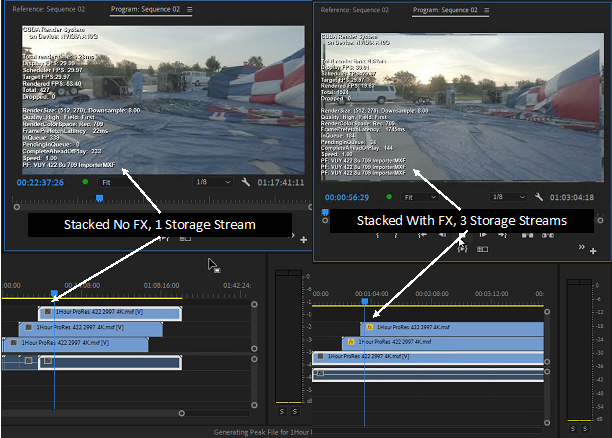
Task: Toggle second Solo S under left audio meter
Action: click(x=295, y=411)
